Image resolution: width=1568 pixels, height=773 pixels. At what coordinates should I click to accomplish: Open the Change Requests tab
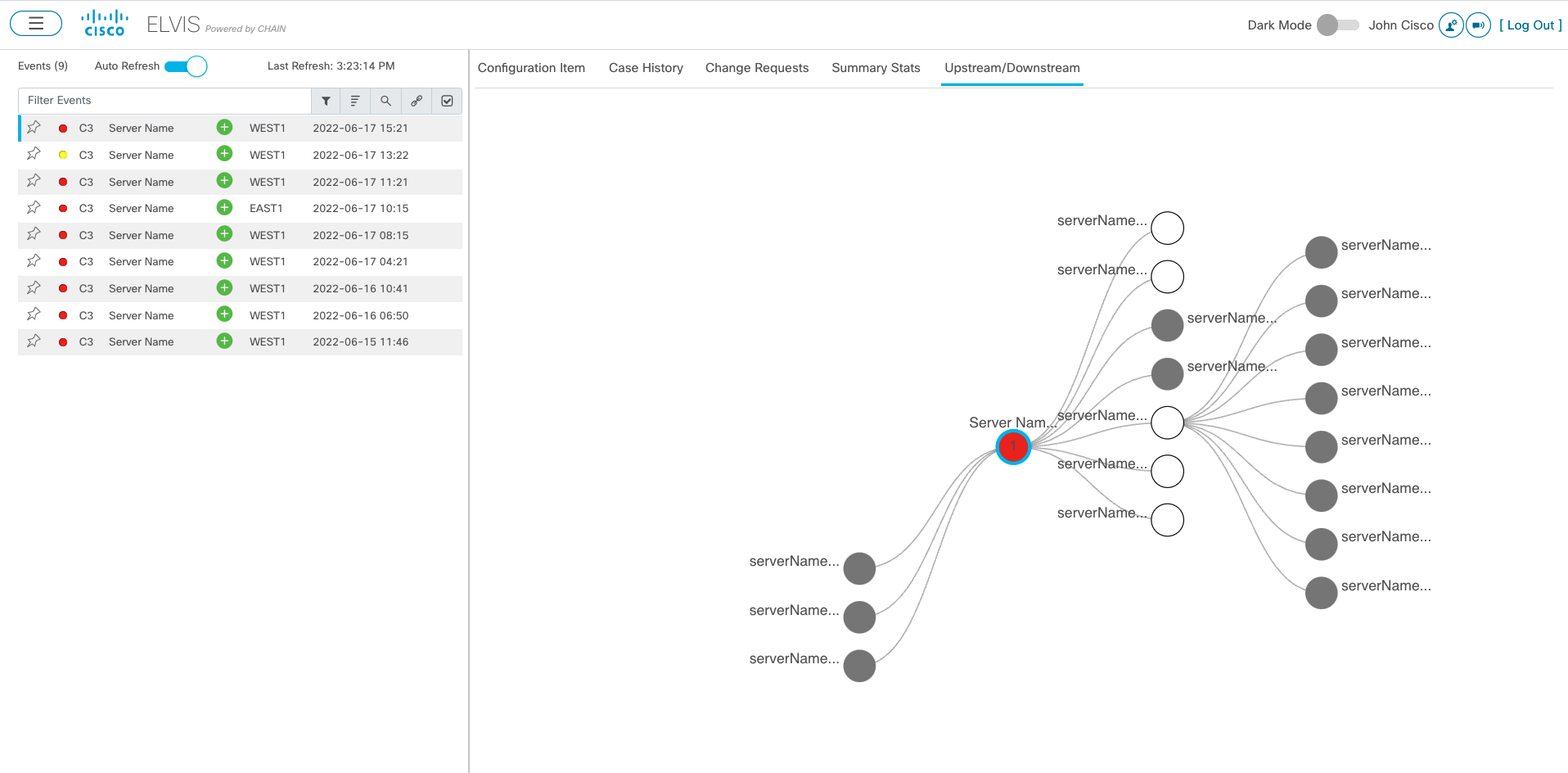click(x=756, y=68)
